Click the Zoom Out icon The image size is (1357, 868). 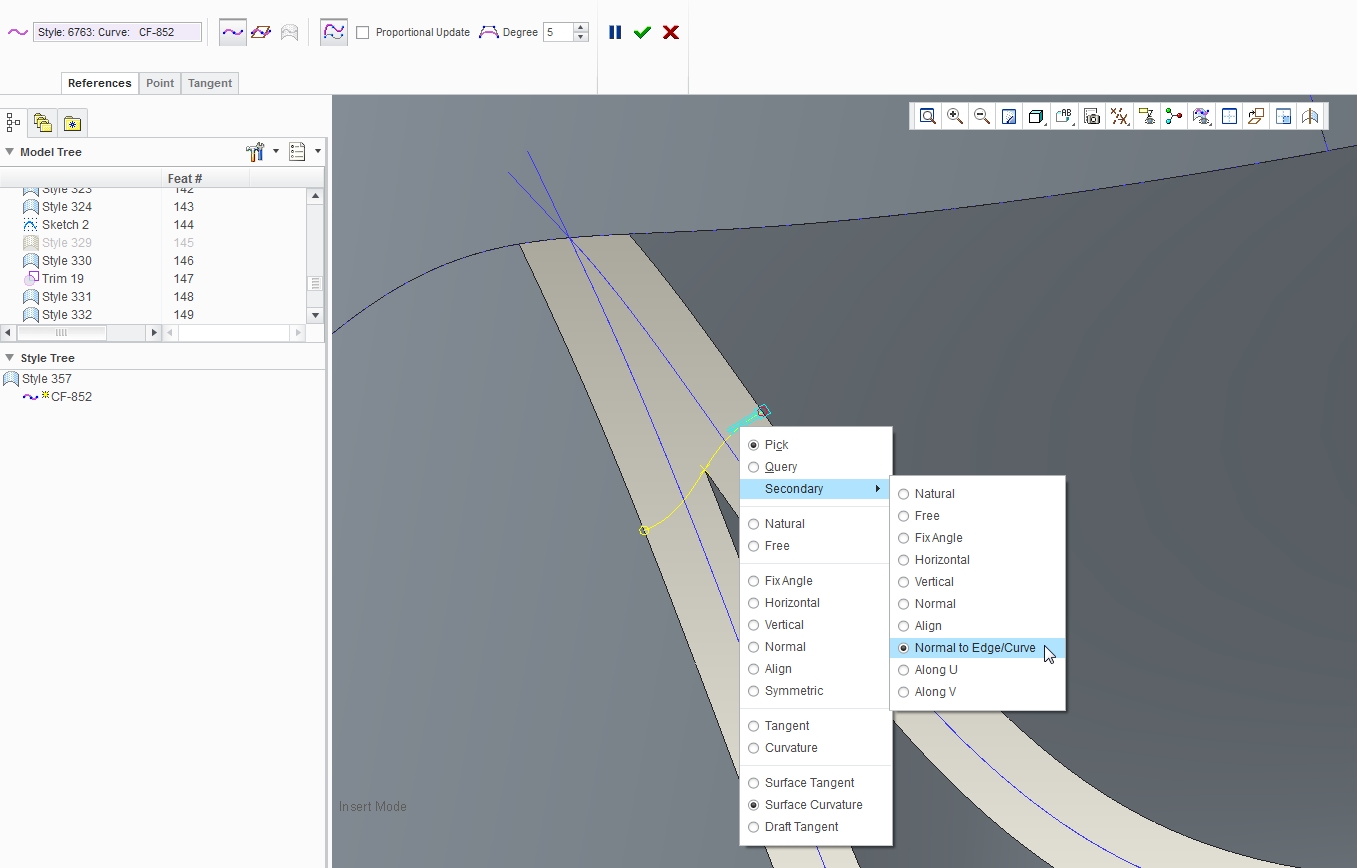(982, 116)
